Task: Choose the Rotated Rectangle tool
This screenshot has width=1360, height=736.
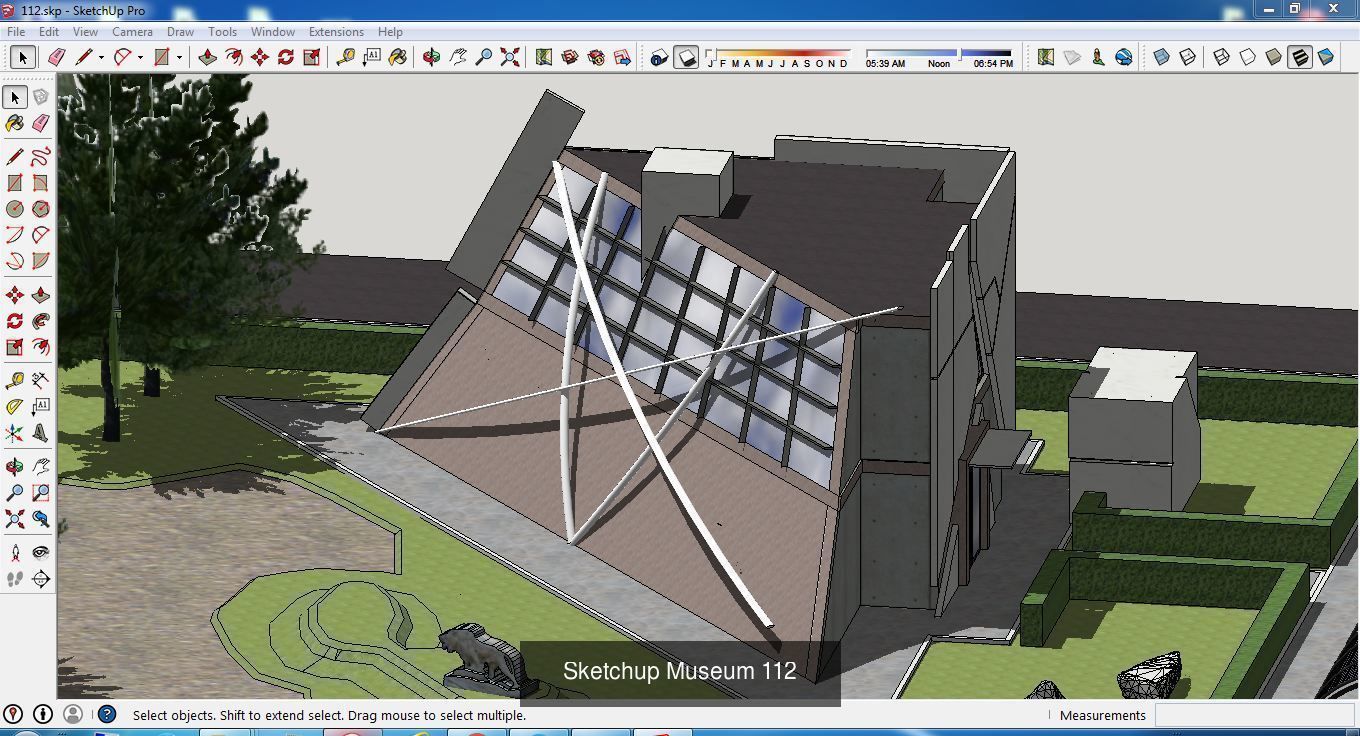Action: 40,183
